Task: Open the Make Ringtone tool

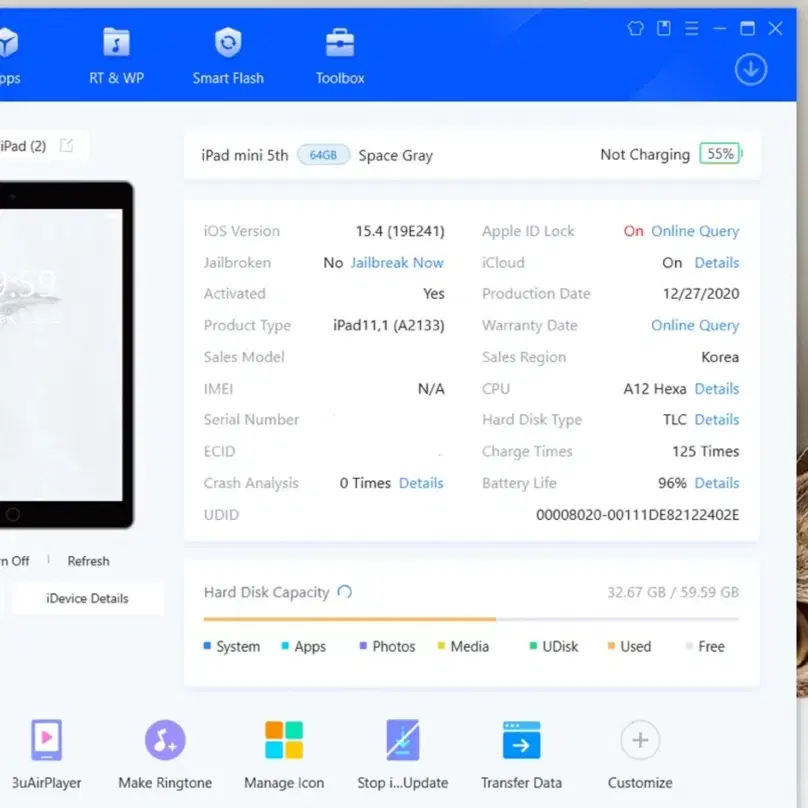Action: tap(165, 755)
